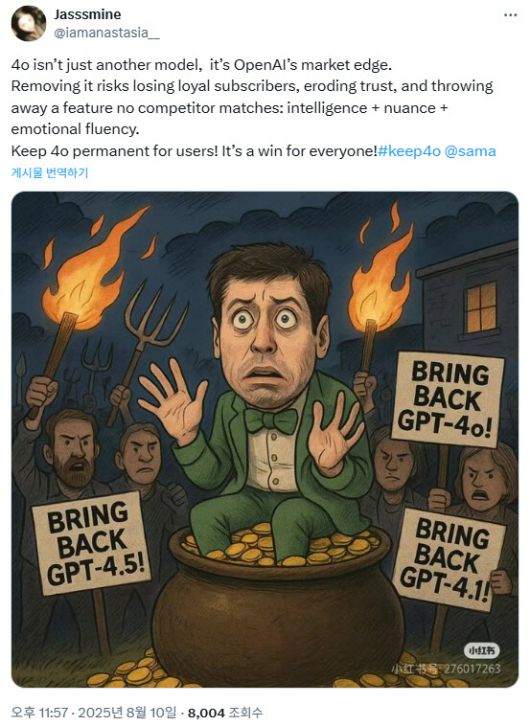
Task: Click the 2025년 8월 10일 date
Action: tap(127, 712)
